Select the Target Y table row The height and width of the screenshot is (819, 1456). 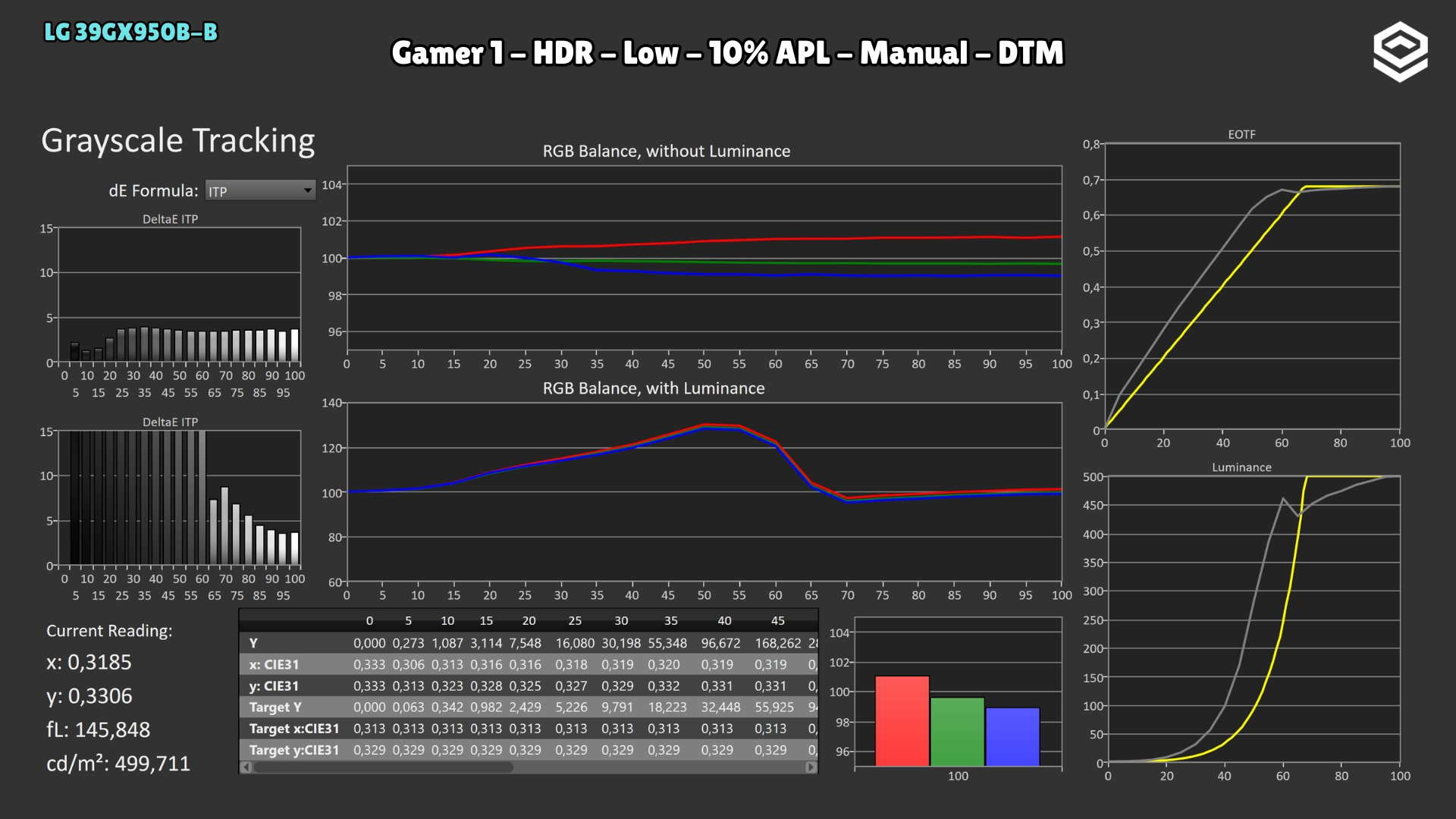(x=529, y=708)
